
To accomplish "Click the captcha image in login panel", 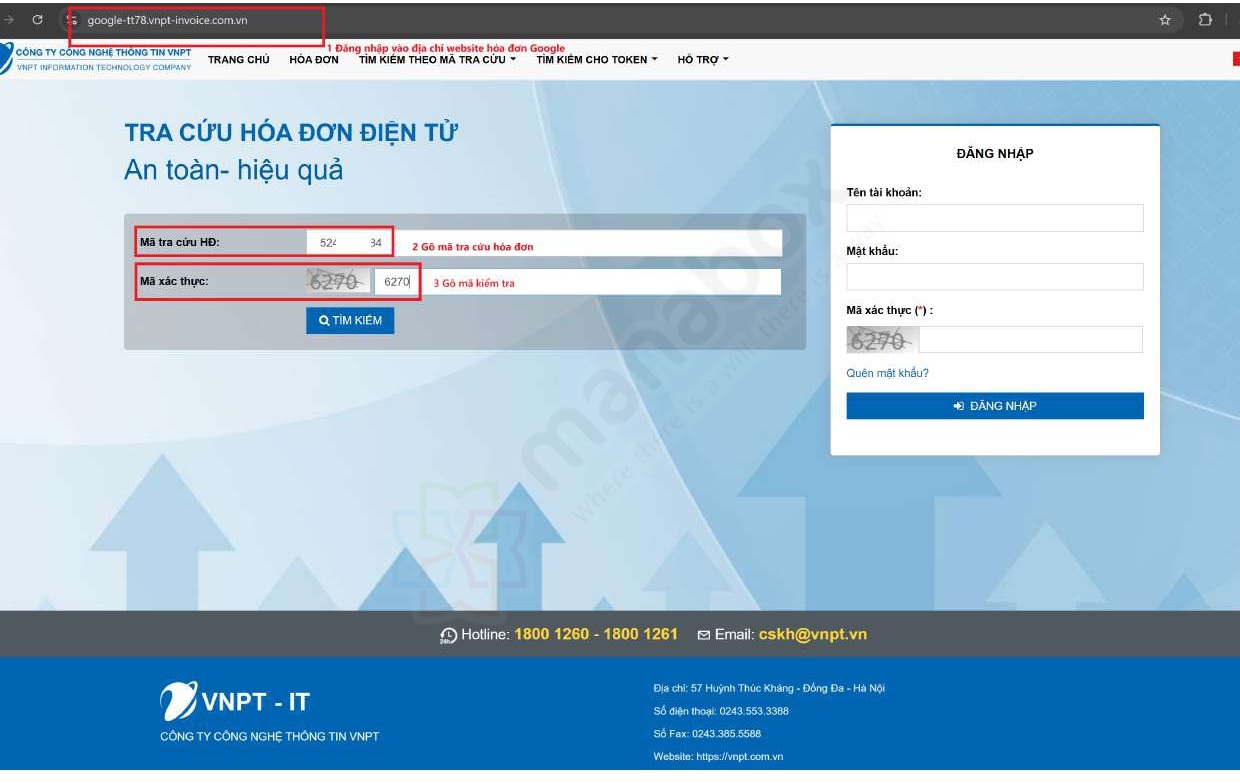I will pyautogui.click(x=882, y=340).
